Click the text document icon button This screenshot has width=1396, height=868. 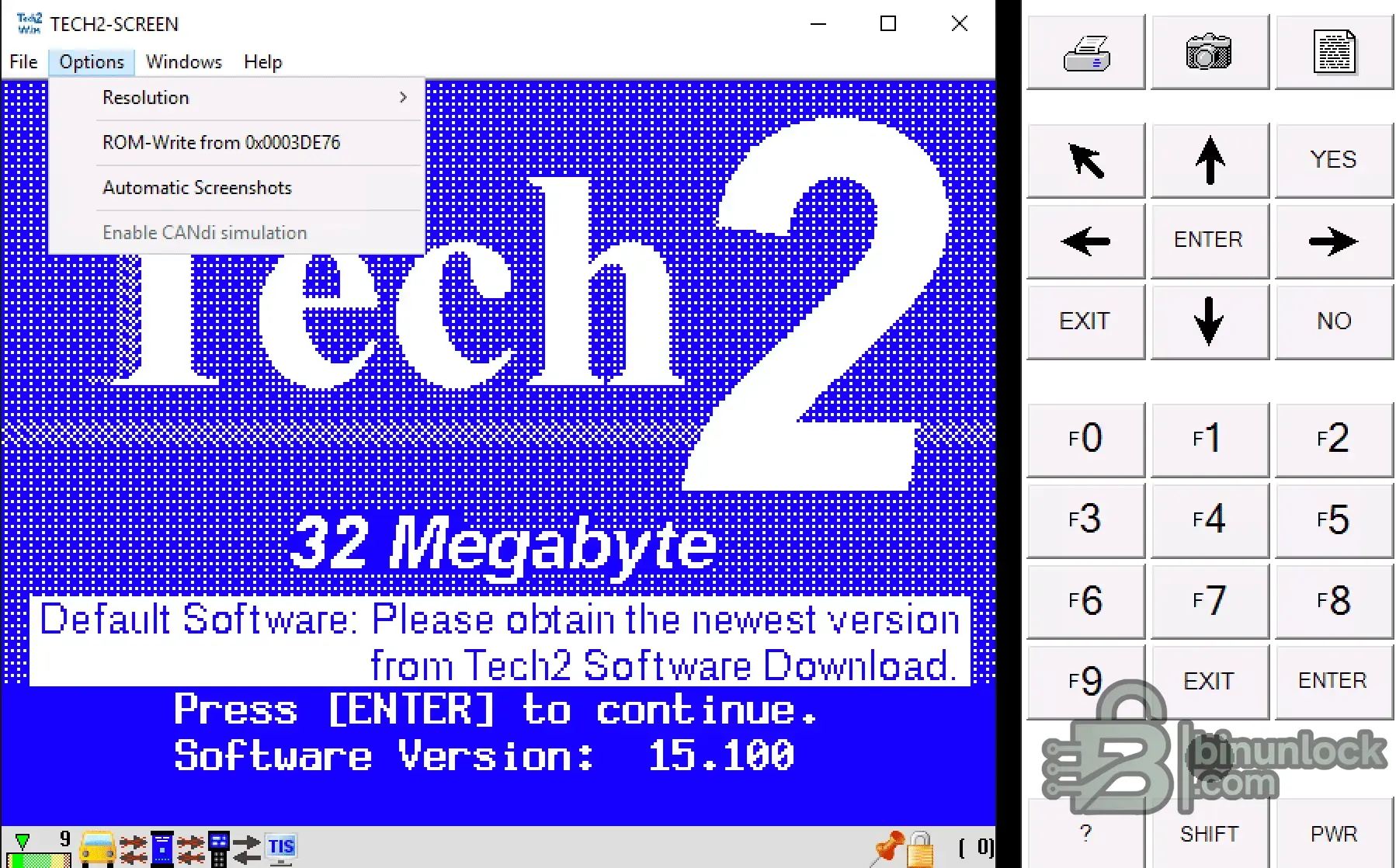(1334, 53)
